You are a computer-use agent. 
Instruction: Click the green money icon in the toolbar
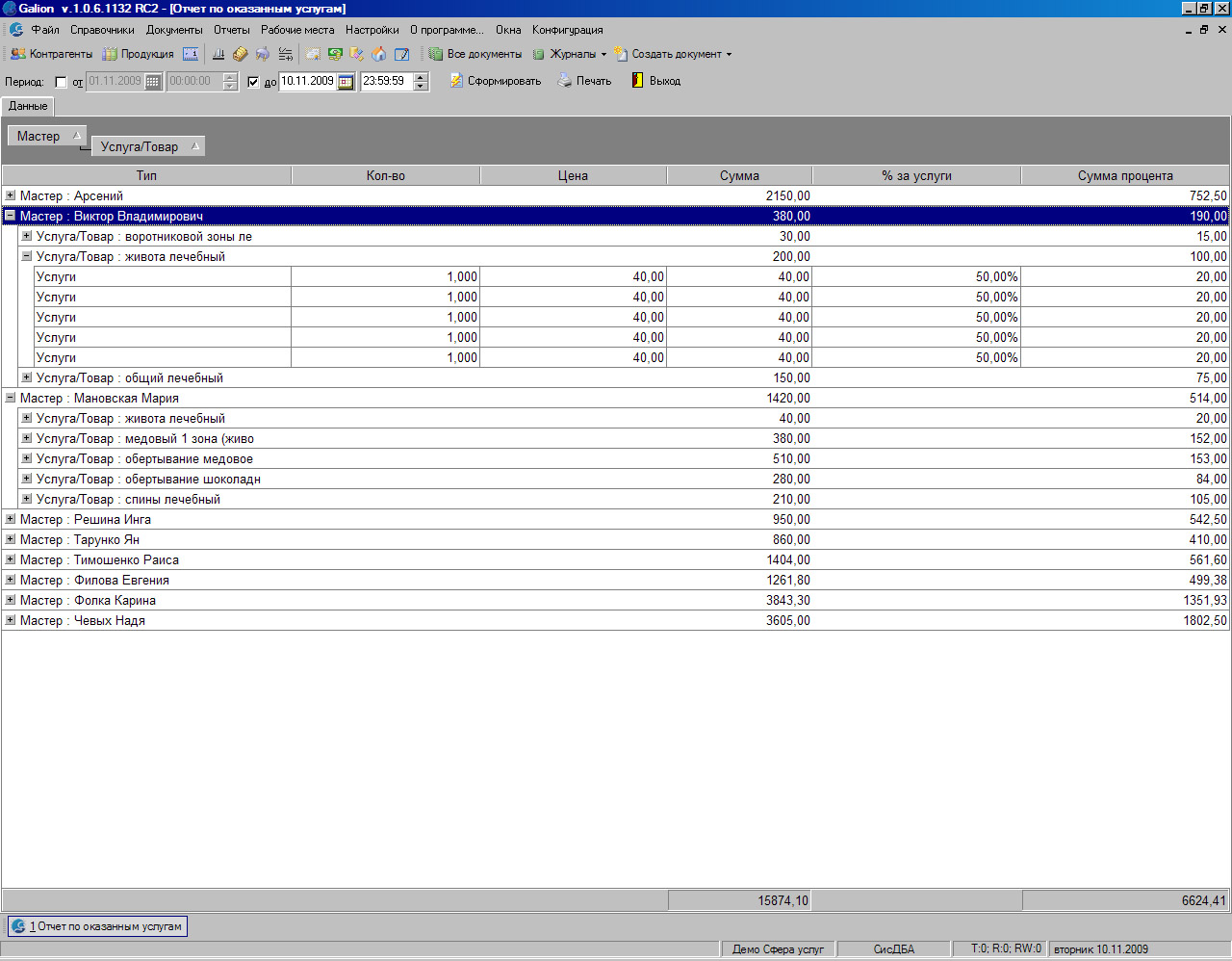pos(335,54)
